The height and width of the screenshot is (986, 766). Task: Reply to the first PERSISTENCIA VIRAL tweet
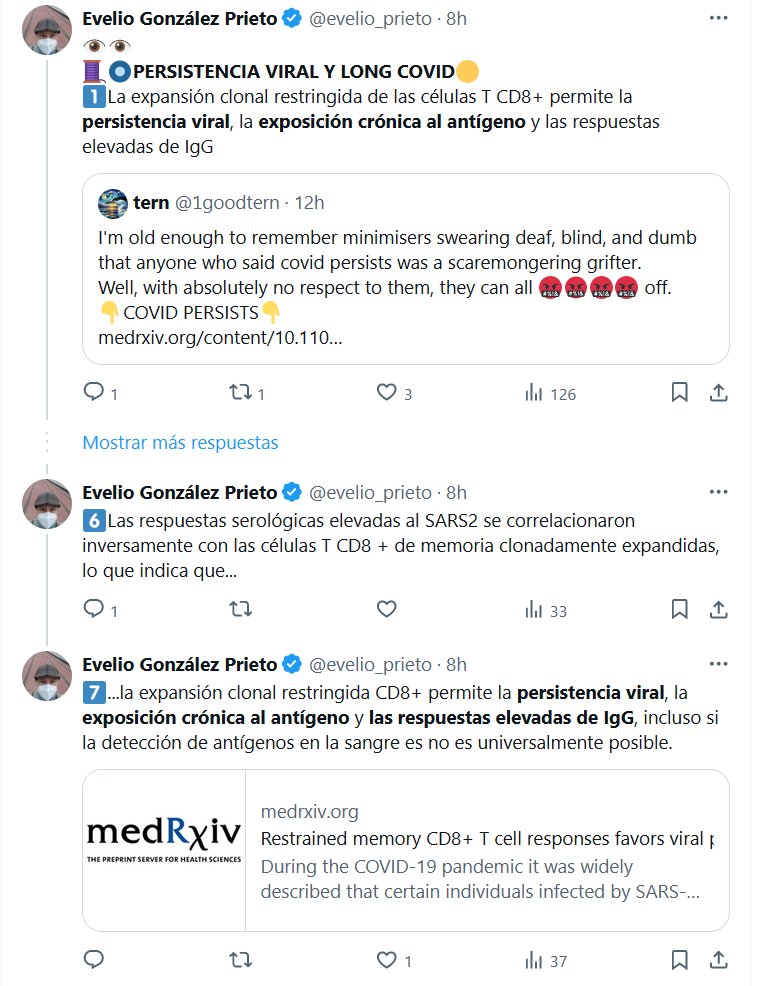click(94, 393)
